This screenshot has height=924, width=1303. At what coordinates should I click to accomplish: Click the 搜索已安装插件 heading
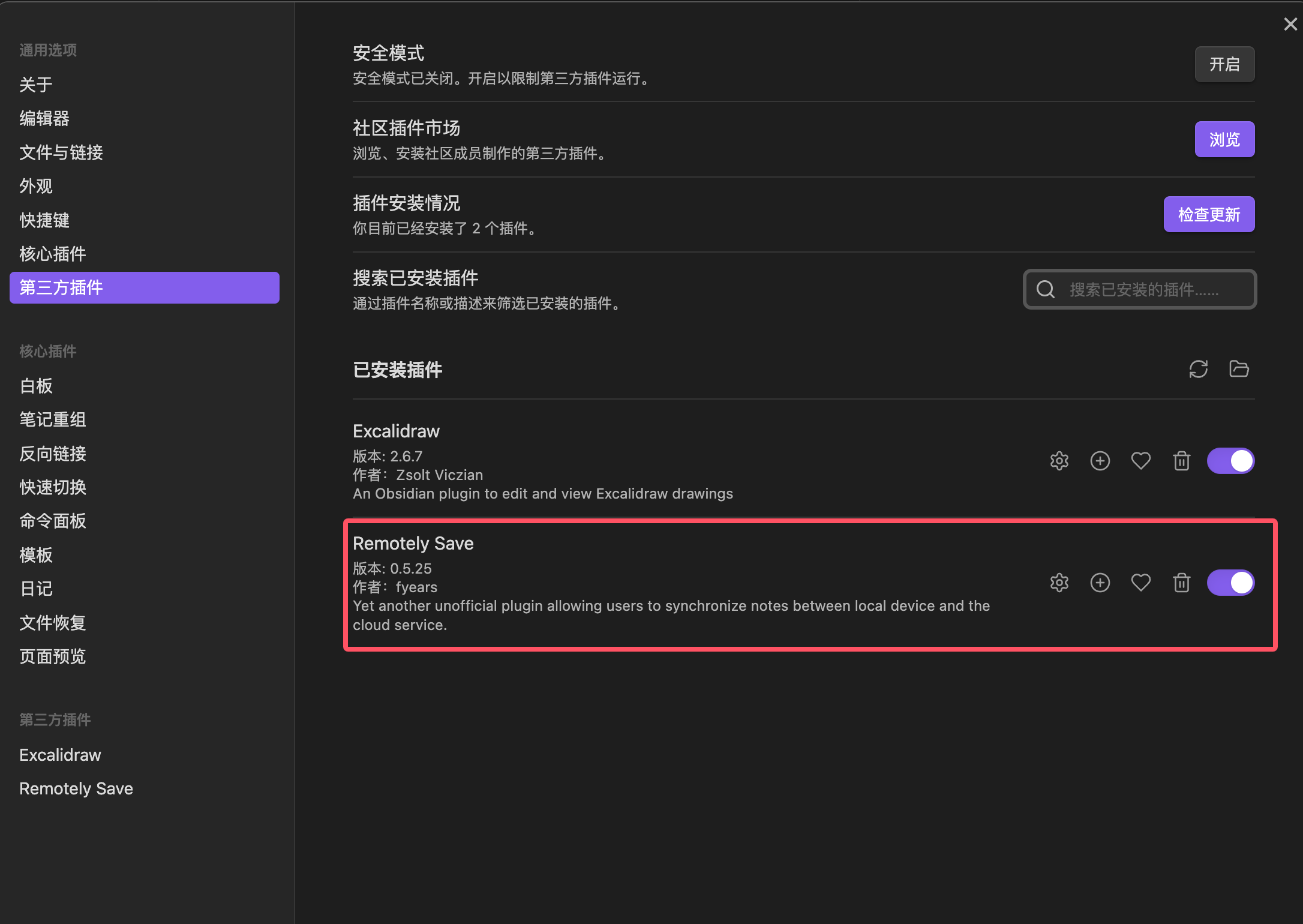(416, 278)
